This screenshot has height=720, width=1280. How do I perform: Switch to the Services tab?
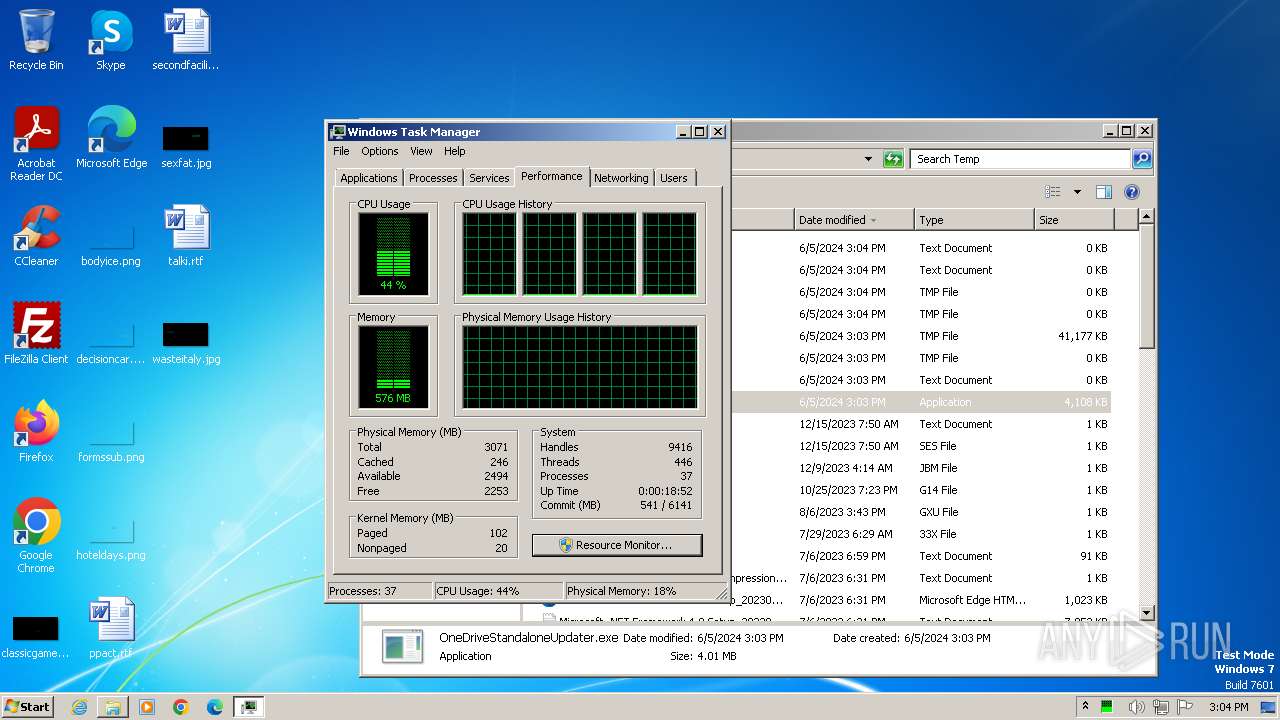click(489, 178)
